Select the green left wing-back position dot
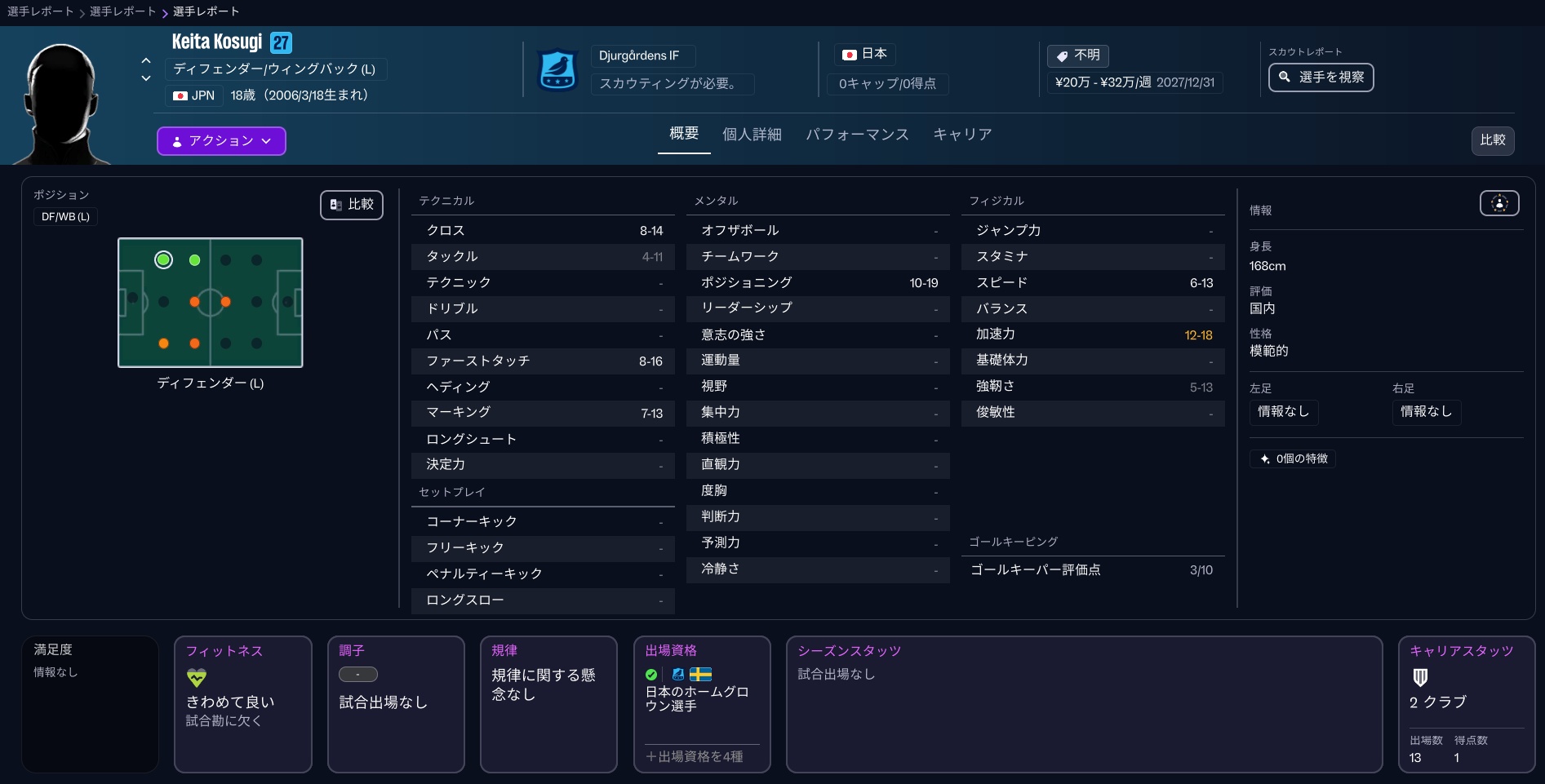Viewport: 1545px width, 784px height. click(194, 260)
